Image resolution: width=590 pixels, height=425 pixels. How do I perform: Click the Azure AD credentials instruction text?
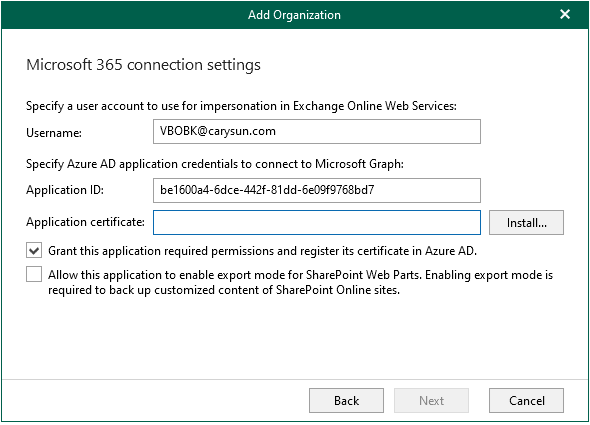[215, 164]
